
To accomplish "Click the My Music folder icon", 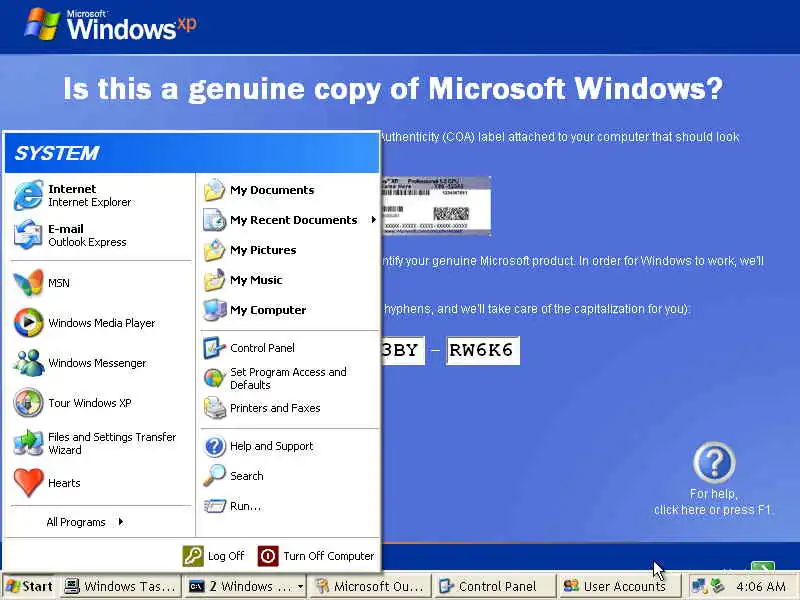I will coord(214,280).
